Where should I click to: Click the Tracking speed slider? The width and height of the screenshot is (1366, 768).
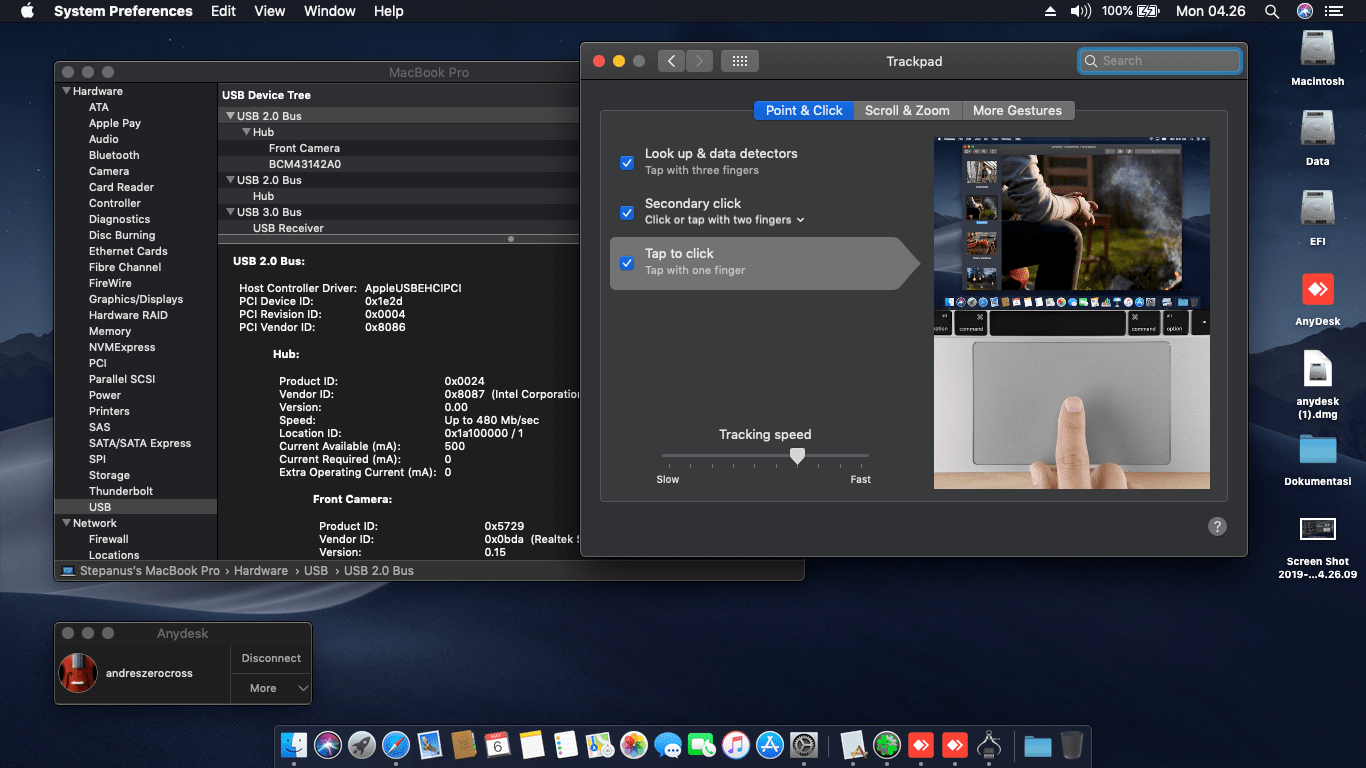(x=797, y=456)
